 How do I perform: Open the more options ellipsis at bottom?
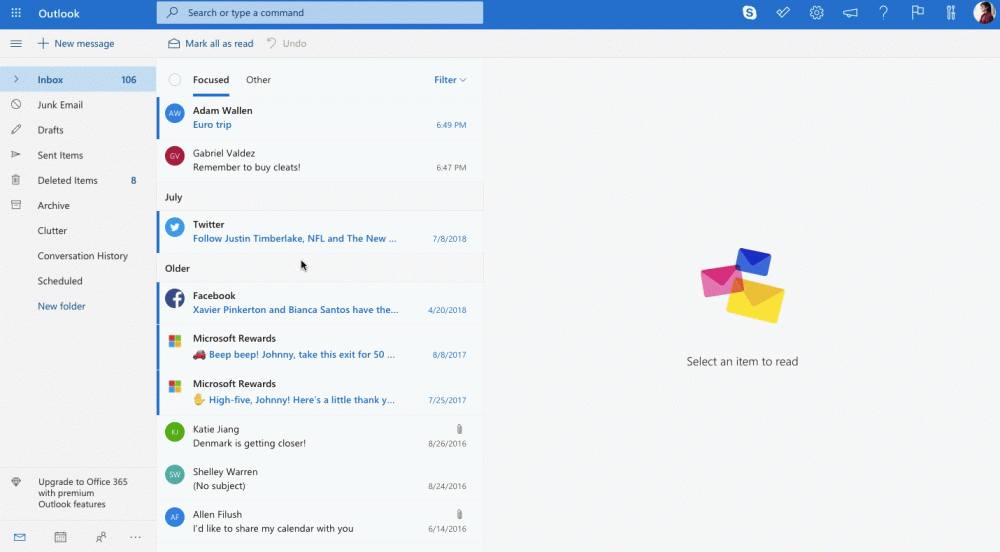(136, 537)
